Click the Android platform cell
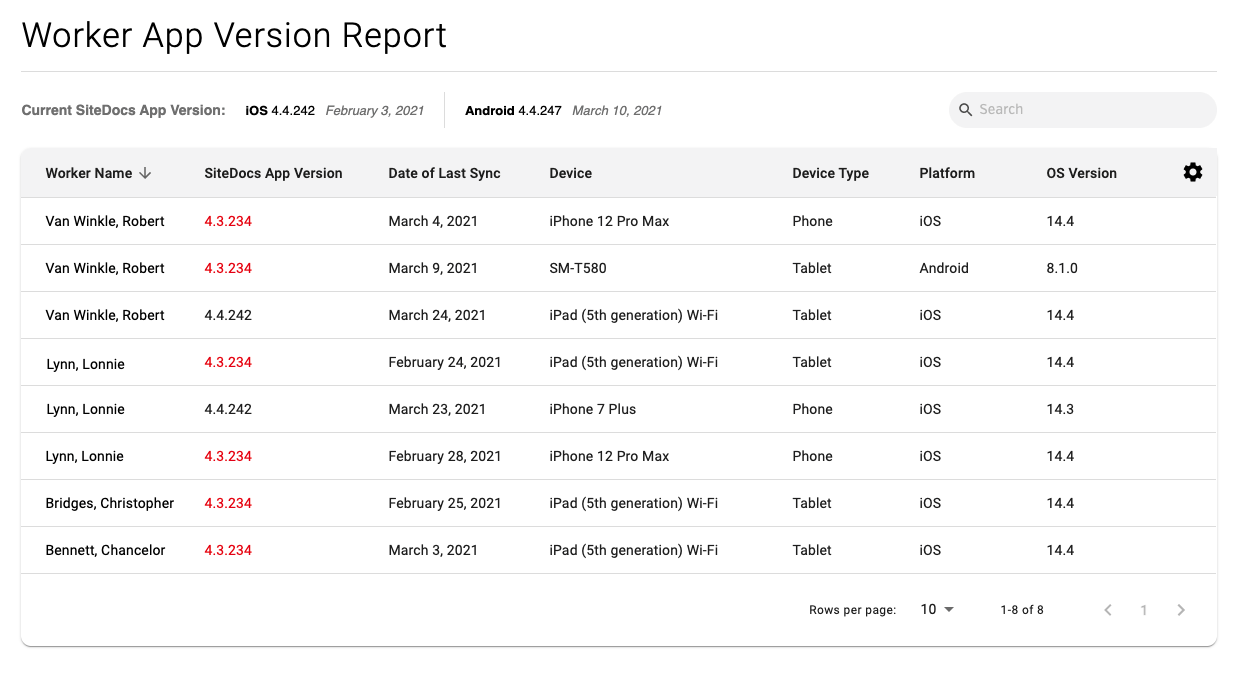This screenshot has width=1237, height=675. tap(944, 268)
